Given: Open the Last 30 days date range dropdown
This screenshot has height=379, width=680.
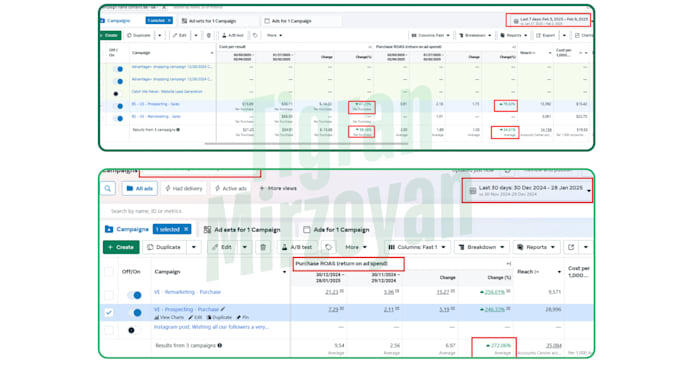Looking at the screenshot, I should [527, 191].
